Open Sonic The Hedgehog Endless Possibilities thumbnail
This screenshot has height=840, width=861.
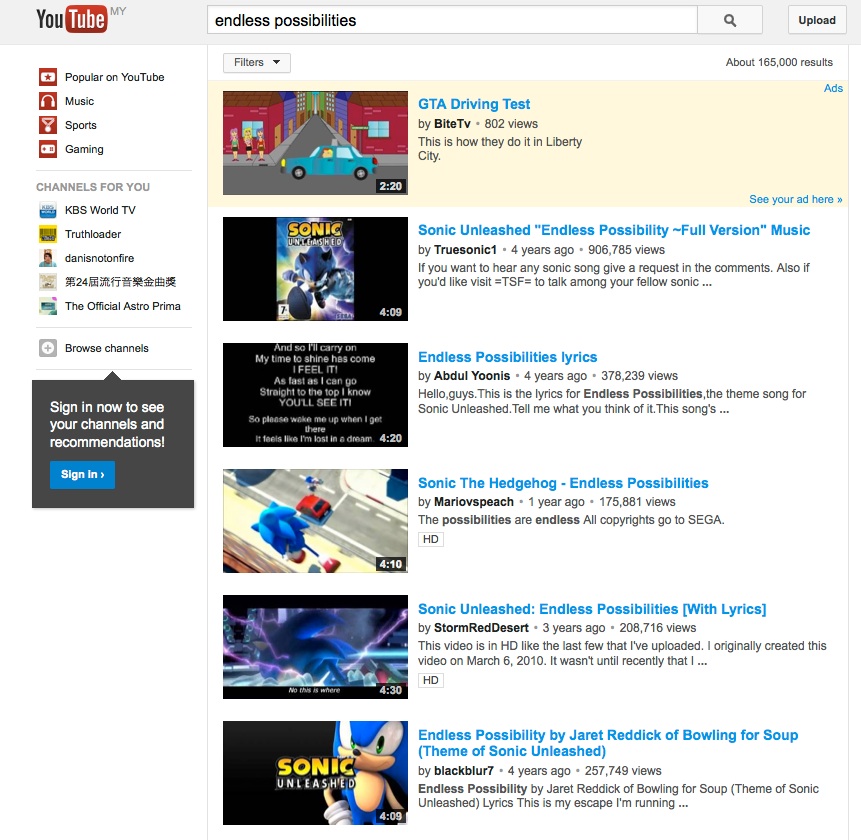(x=315, y=521)
